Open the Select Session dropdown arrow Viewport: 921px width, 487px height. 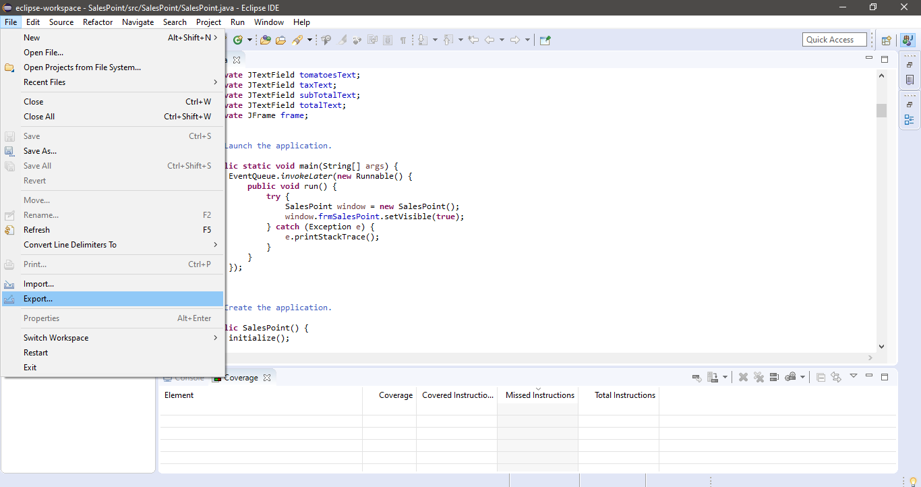click(x=802, y=377)
